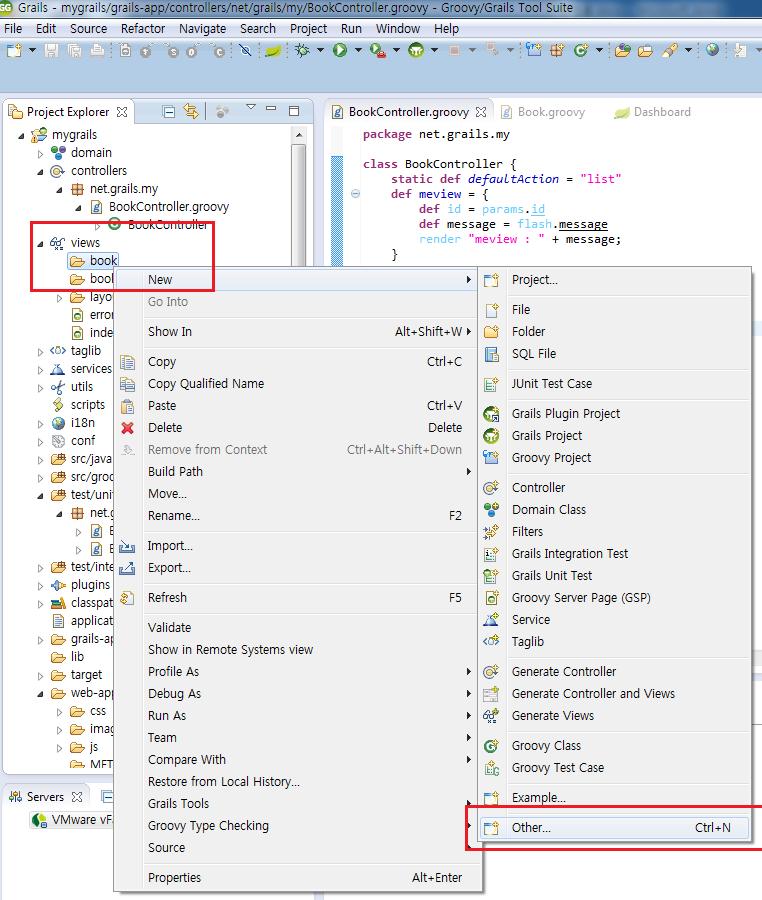
Task: Collapse the mygrails project node
Action: [21, 136]
